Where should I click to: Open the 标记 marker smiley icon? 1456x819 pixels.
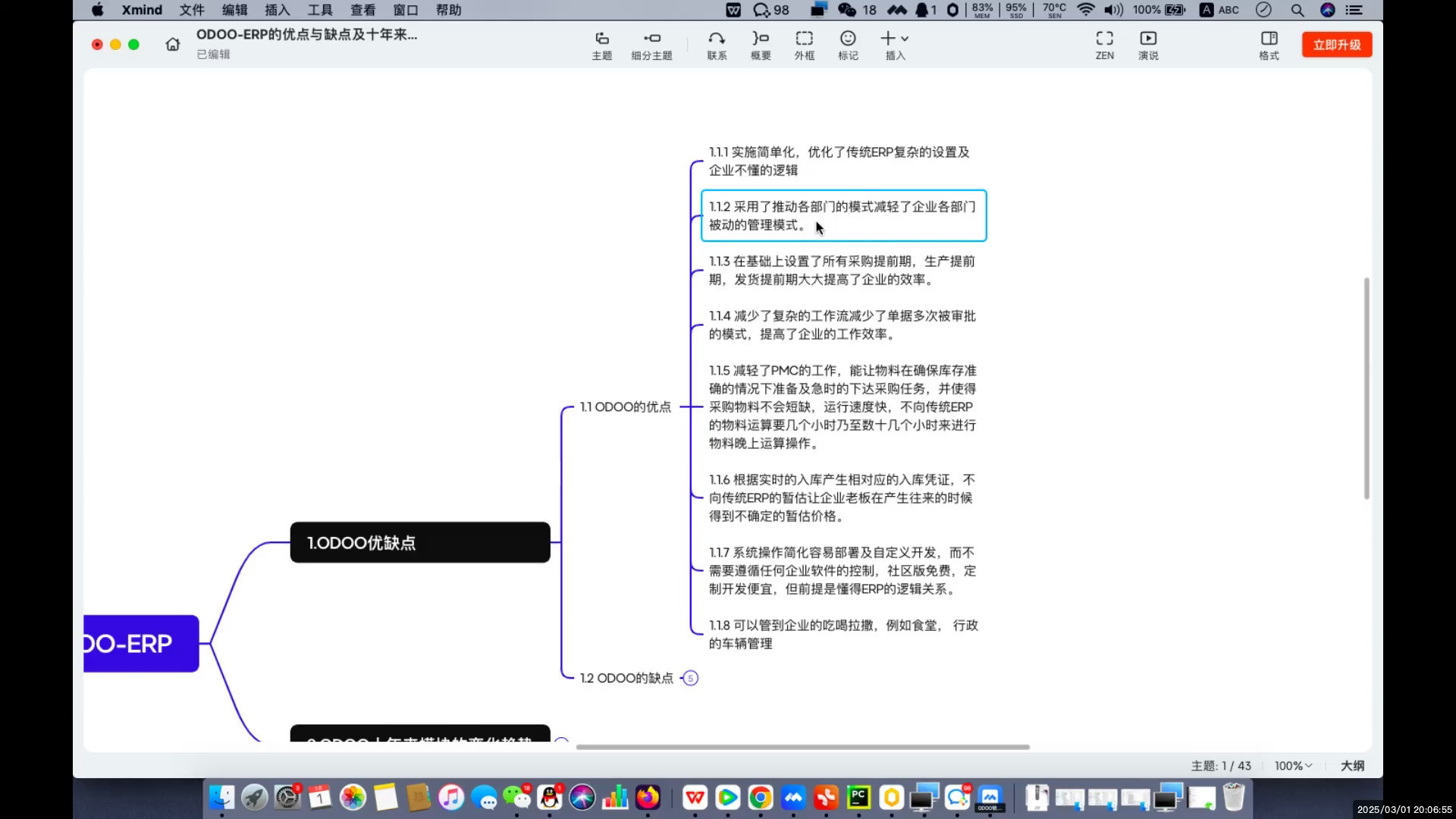848,45
